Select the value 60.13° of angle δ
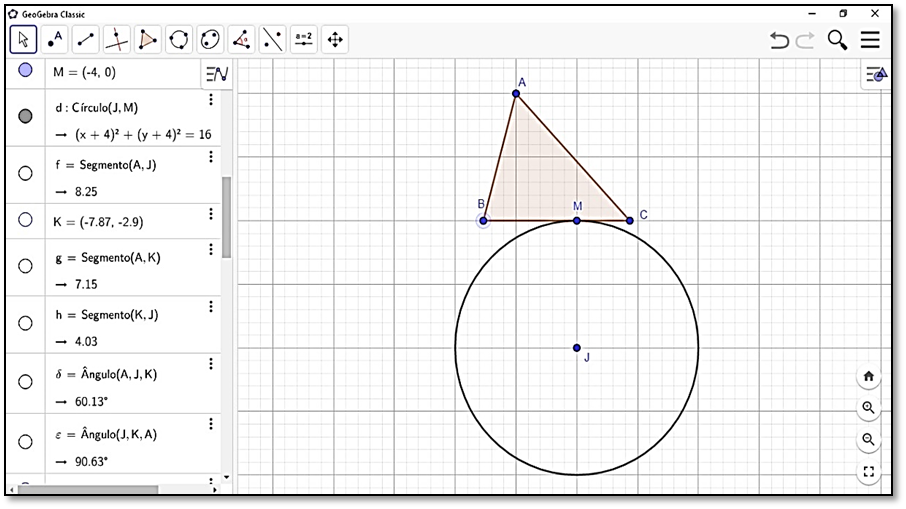Screen dimensions: 906x509 (91, 402)
